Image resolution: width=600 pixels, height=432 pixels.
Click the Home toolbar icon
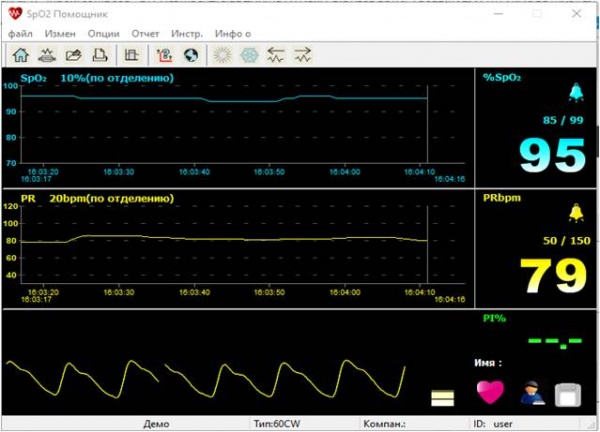click(21, 55)
